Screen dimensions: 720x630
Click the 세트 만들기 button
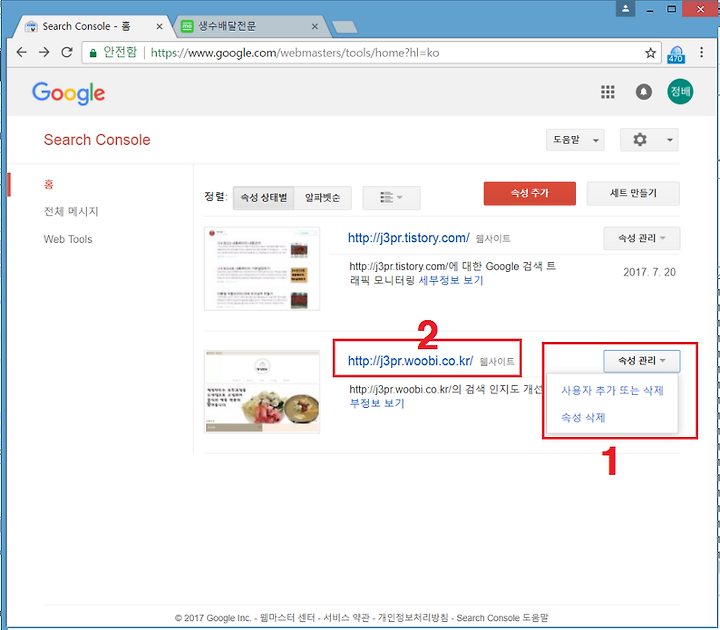[633, 193]
